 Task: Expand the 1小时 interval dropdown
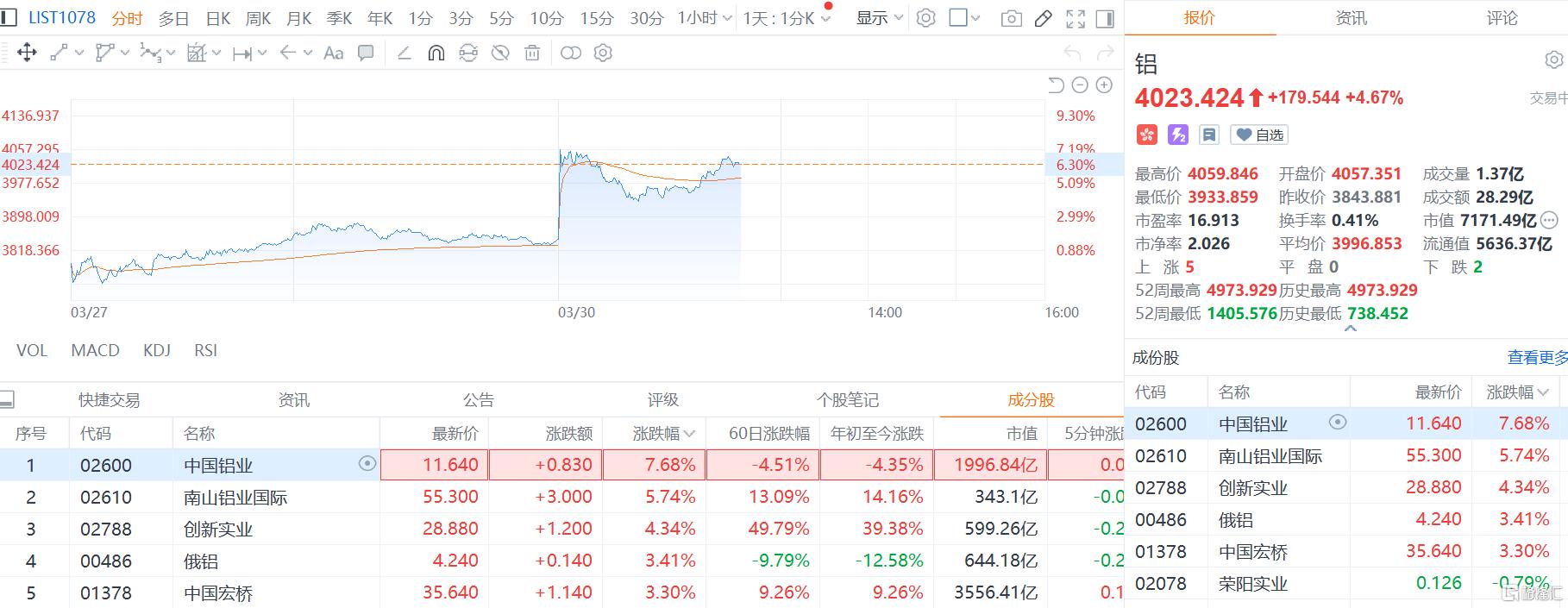tap(705, 18)
